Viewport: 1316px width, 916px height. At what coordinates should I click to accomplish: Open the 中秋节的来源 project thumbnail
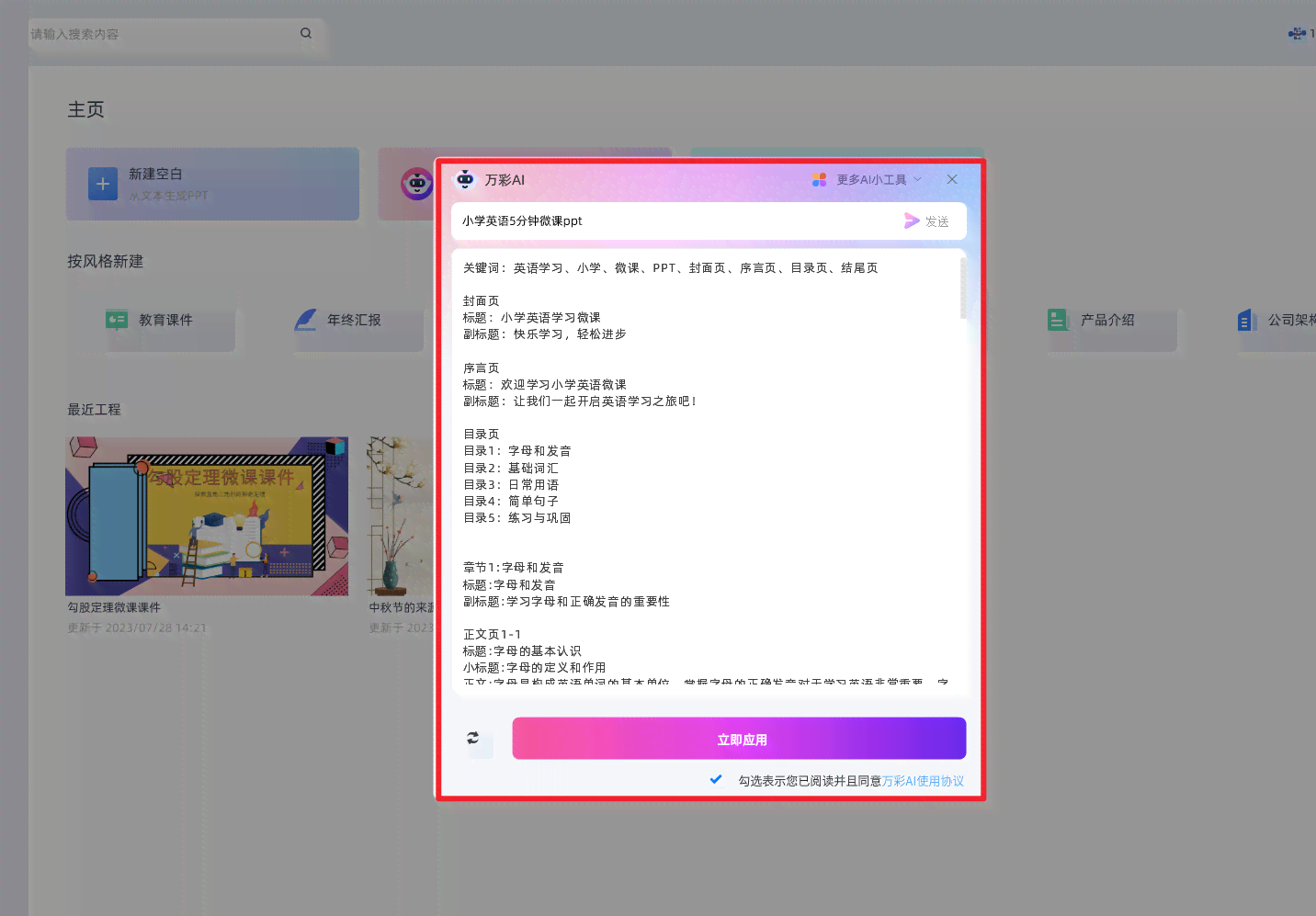[x=401, y=516]
